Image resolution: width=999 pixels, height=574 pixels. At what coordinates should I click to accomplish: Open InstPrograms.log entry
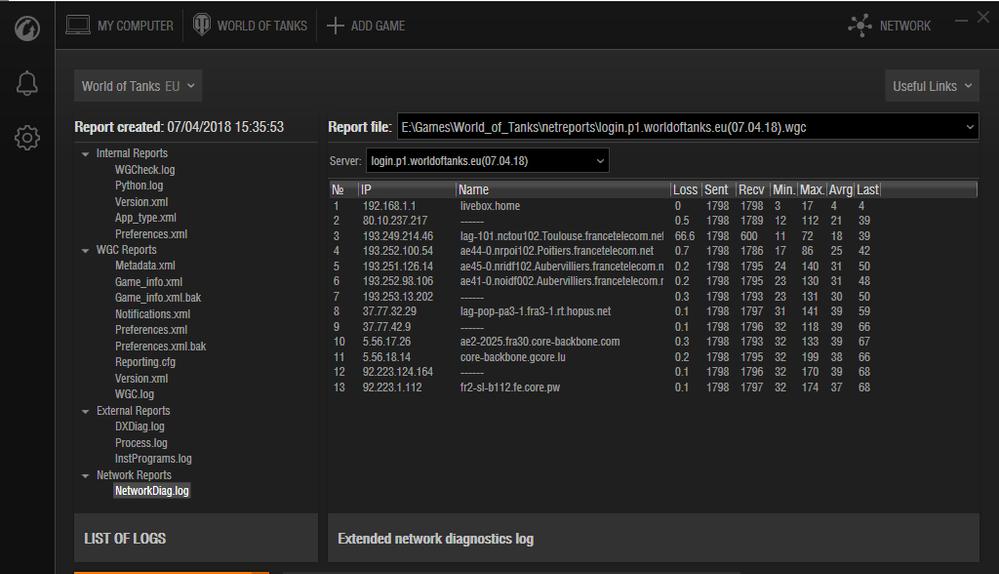click(x=153, y=459)
